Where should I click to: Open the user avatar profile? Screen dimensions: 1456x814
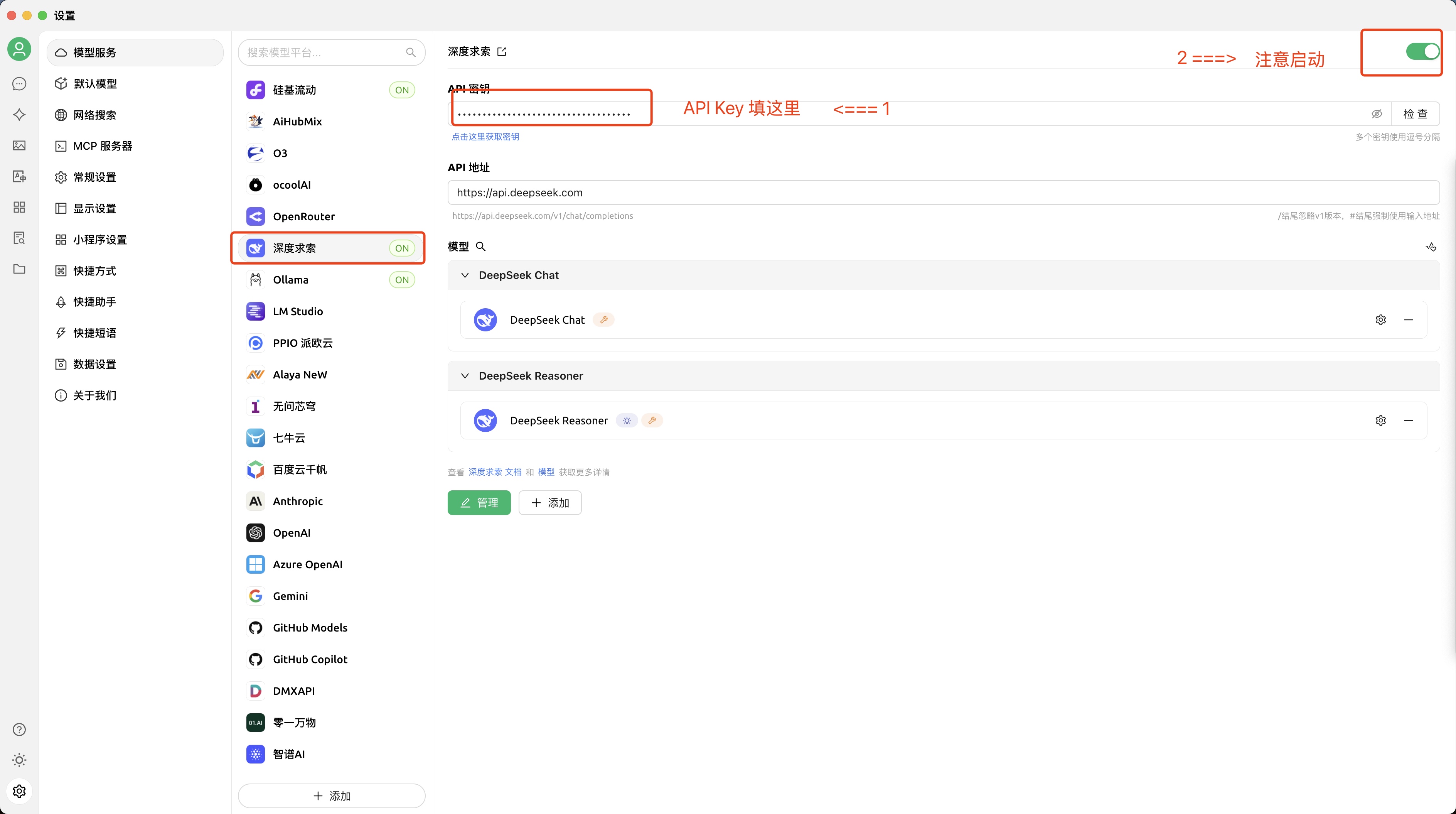click(x=19, y=49)
